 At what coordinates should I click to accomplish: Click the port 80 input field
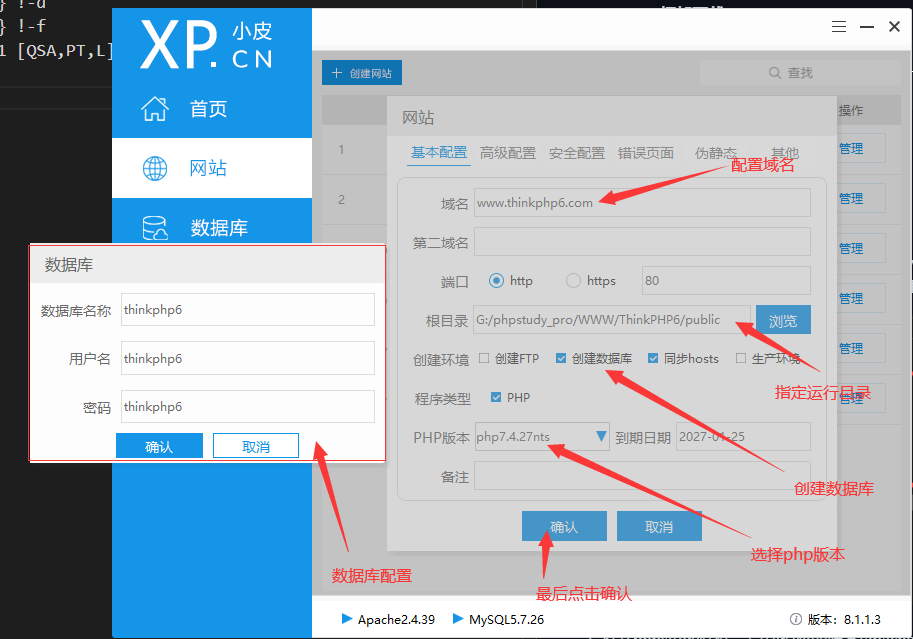coord(726,281)
